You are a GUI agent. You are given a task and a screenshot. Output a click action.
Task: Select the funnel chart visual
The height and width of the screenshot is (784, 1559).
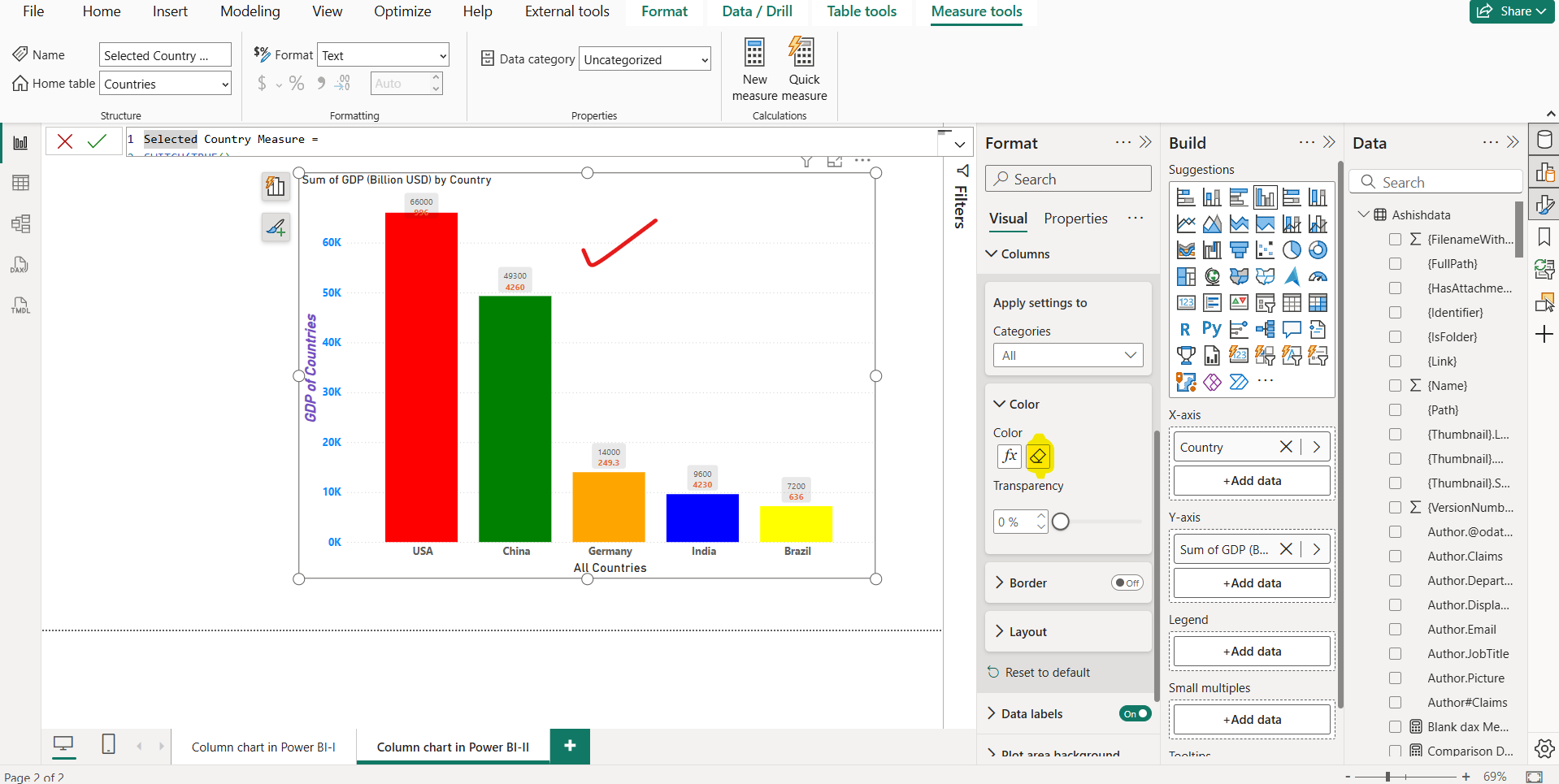1239,249
